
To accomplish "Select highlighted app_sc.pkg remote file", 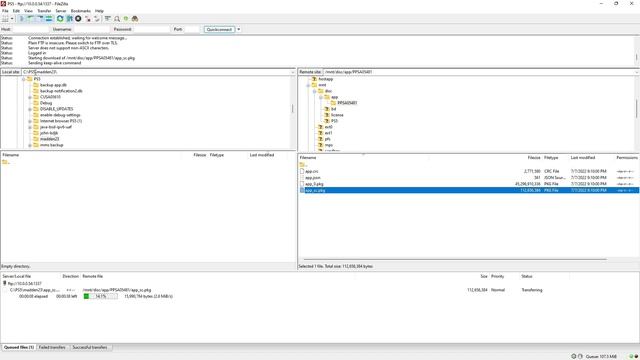I will click(469, 190).
